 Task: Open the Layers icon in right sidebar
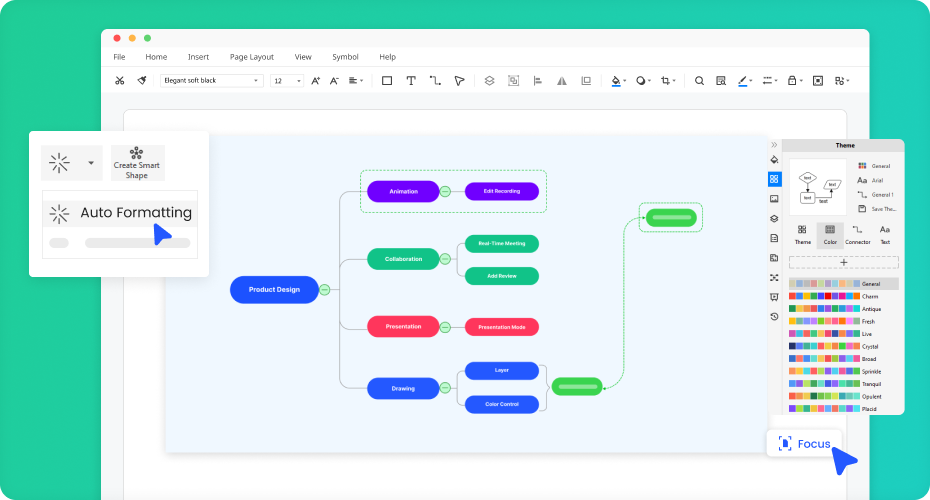[774, 219]
